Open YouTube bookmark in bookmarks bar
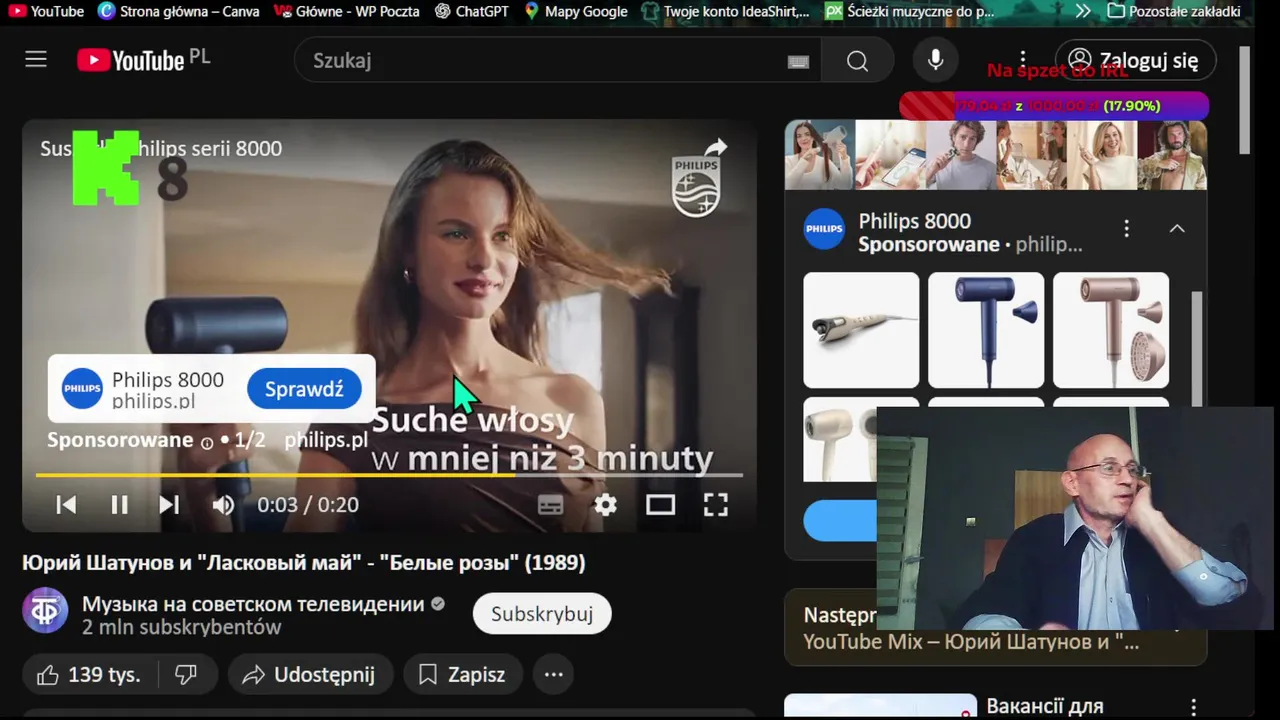The height and width of the screenshot is (720, 1280). pos(46,11)
